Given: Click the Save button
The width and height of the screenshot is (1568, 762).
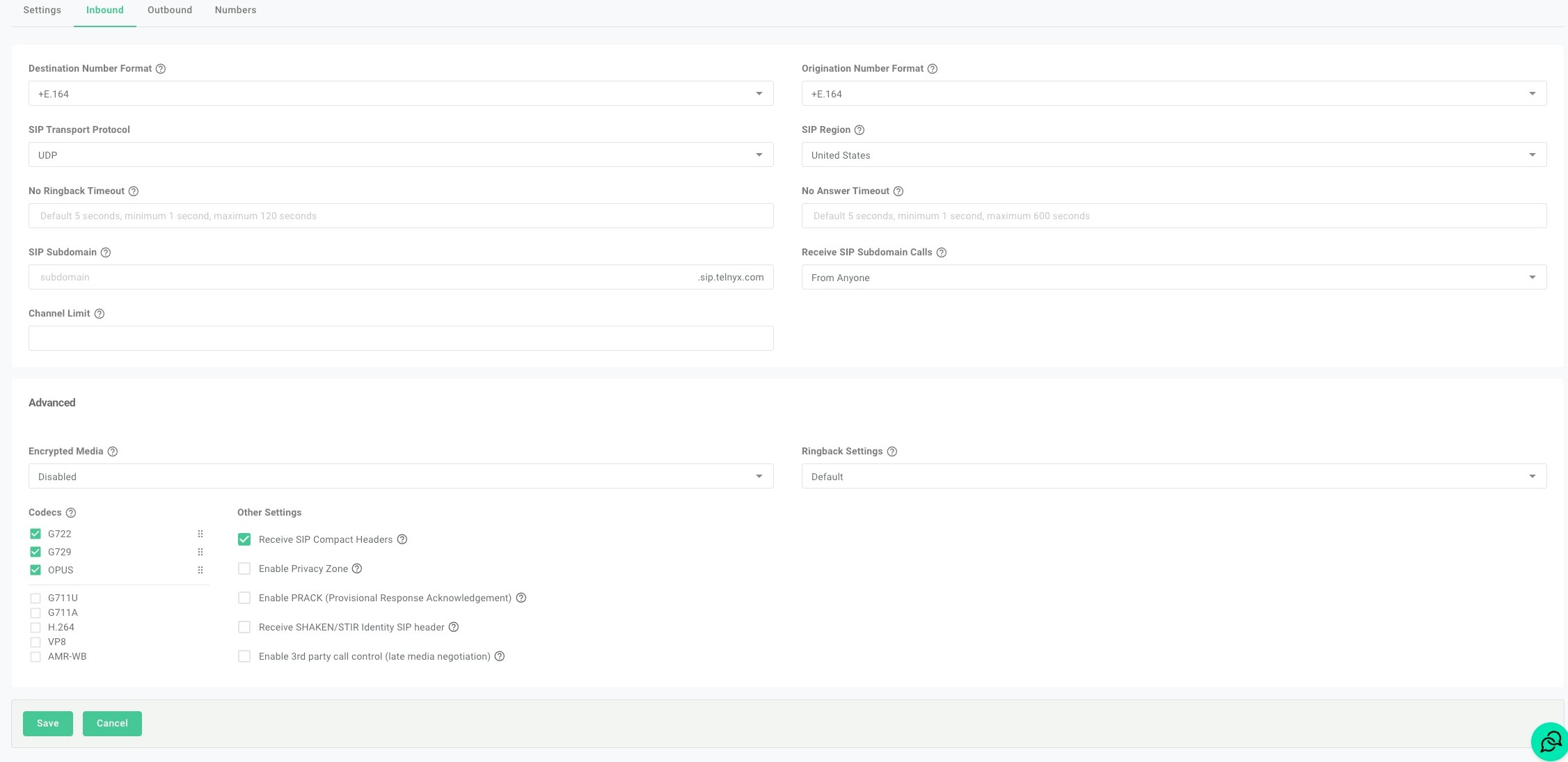Looking at the screenshot, I should tap(47, 723).
